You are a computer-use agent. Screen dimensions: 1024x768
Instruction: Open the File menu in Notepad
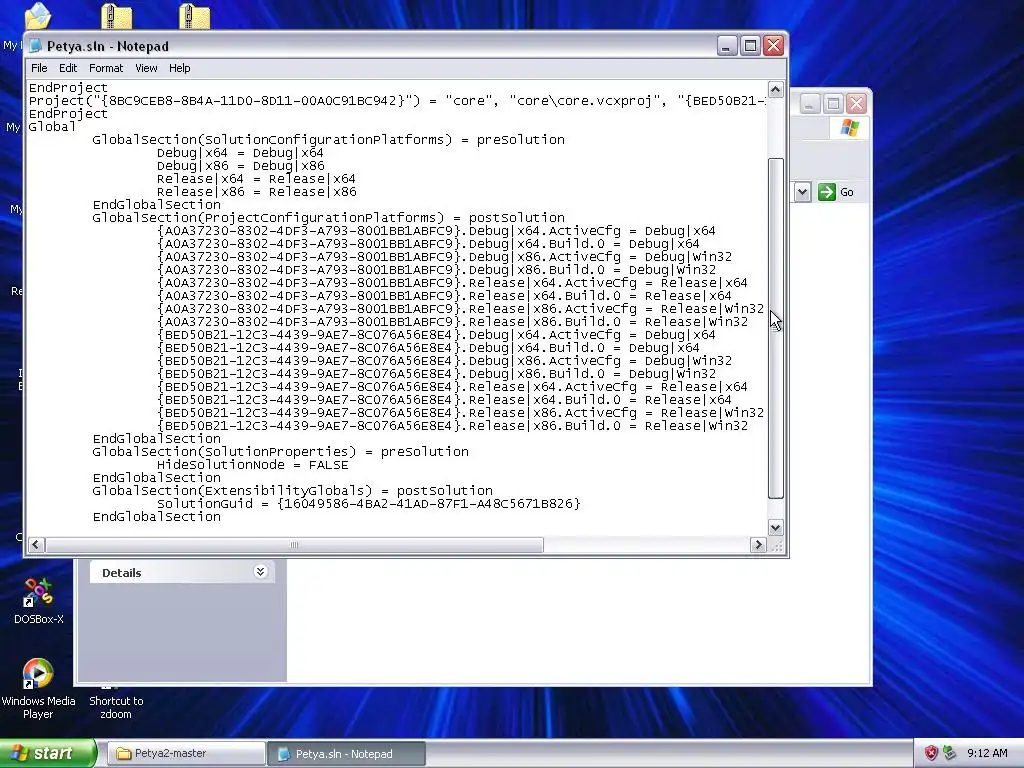click(39, 68)
